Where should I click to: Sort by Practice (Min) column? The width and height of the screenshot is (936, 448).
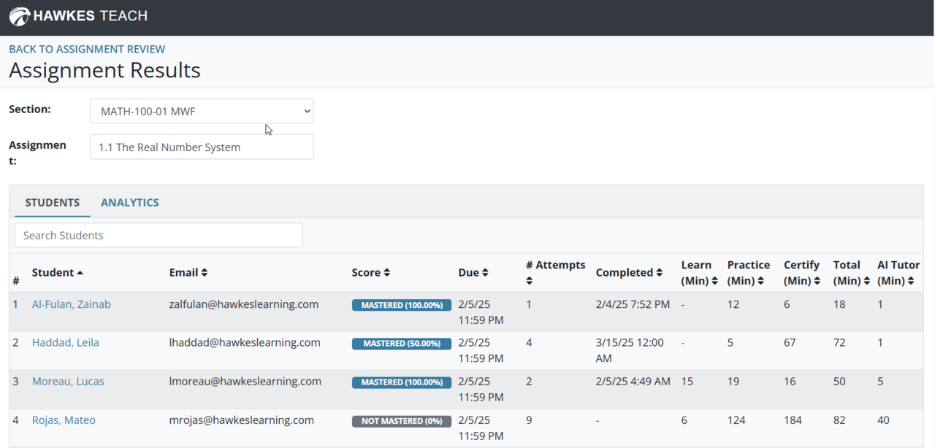tap(748, 272)
